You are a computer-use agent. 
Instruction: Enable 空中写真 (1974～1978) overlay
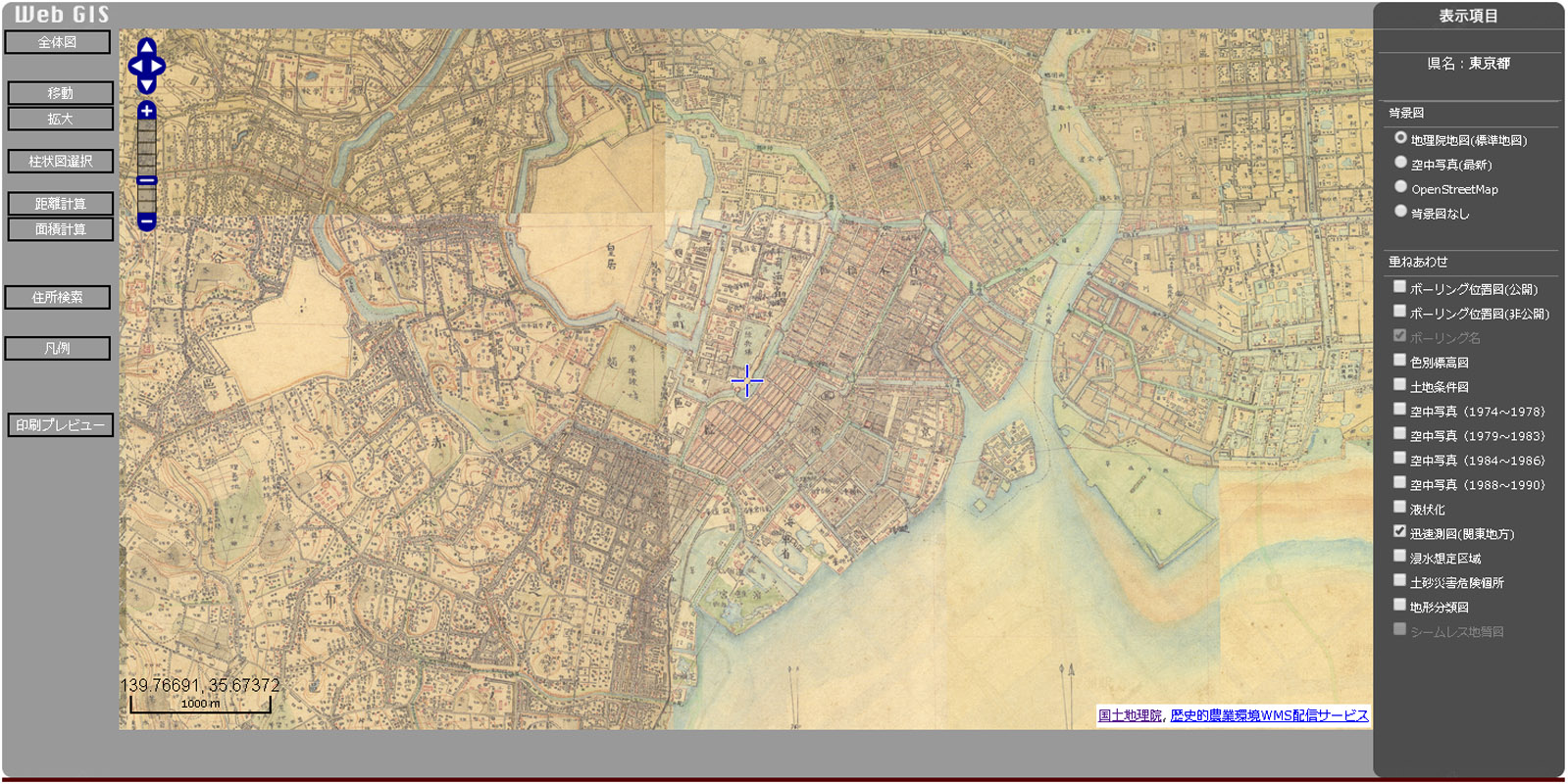click(x=1400, y=410)
